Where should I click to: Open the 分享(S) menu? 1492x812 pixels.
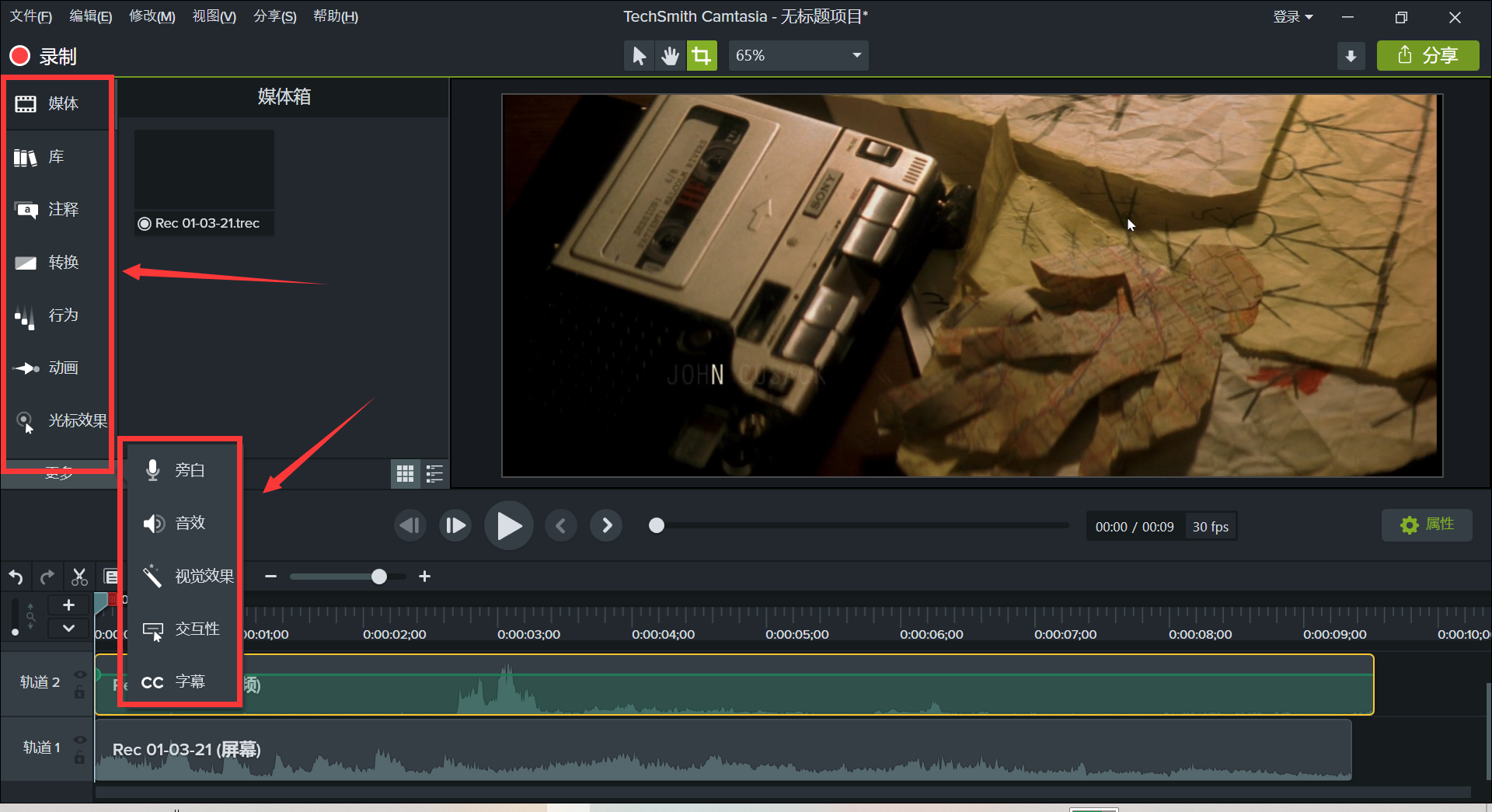tap(274, 16)
